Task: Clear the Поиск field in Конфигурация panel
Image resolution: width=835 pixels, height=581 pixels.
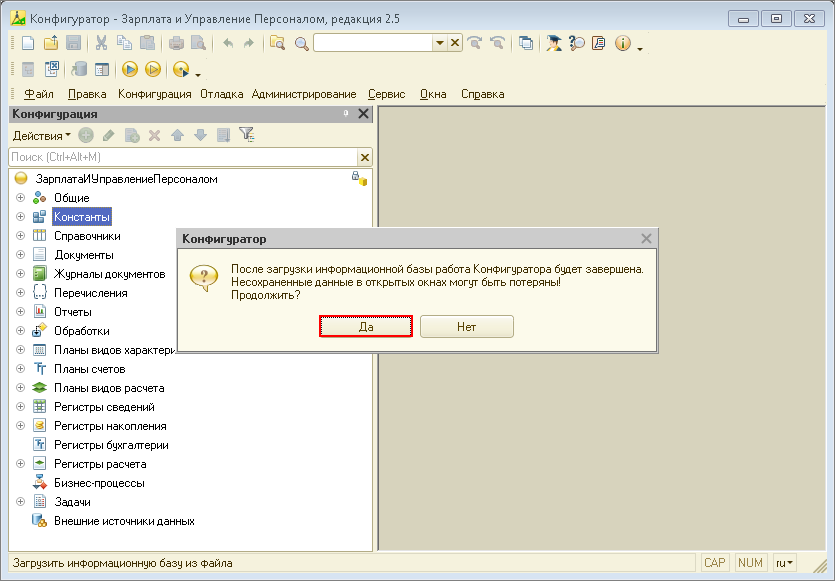Action: (x=365, y=157)
